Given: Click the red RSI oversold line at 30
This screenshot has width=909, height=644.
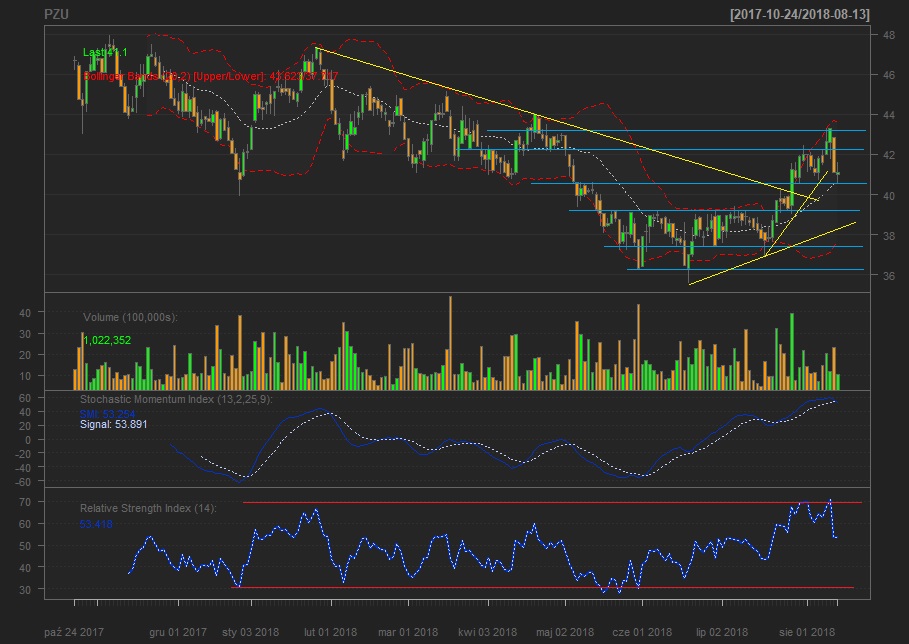Looking at the screenshot, I should pos(543,588).
